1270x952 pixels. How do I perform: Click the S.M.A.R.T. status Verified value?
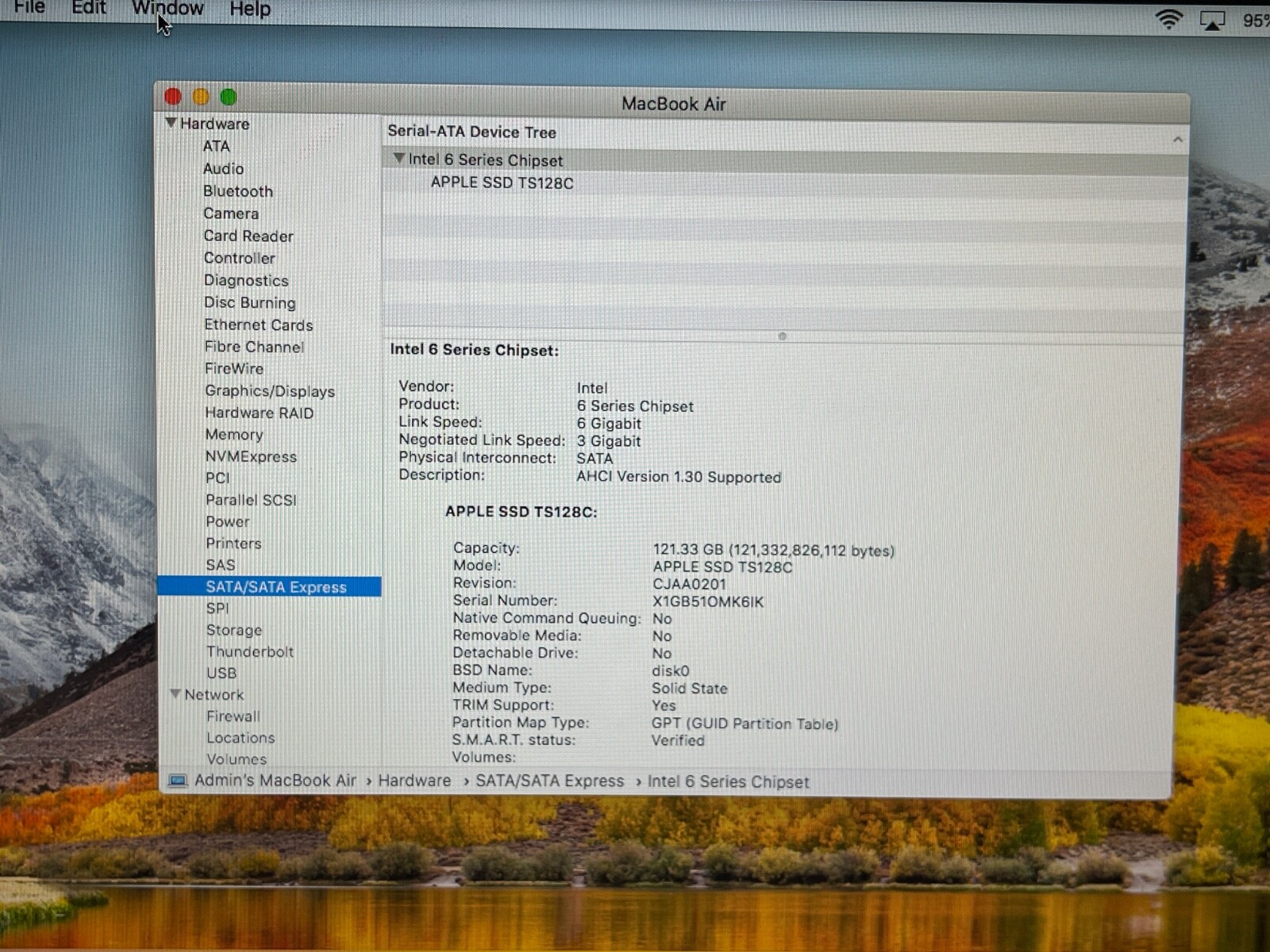(678, 741)
